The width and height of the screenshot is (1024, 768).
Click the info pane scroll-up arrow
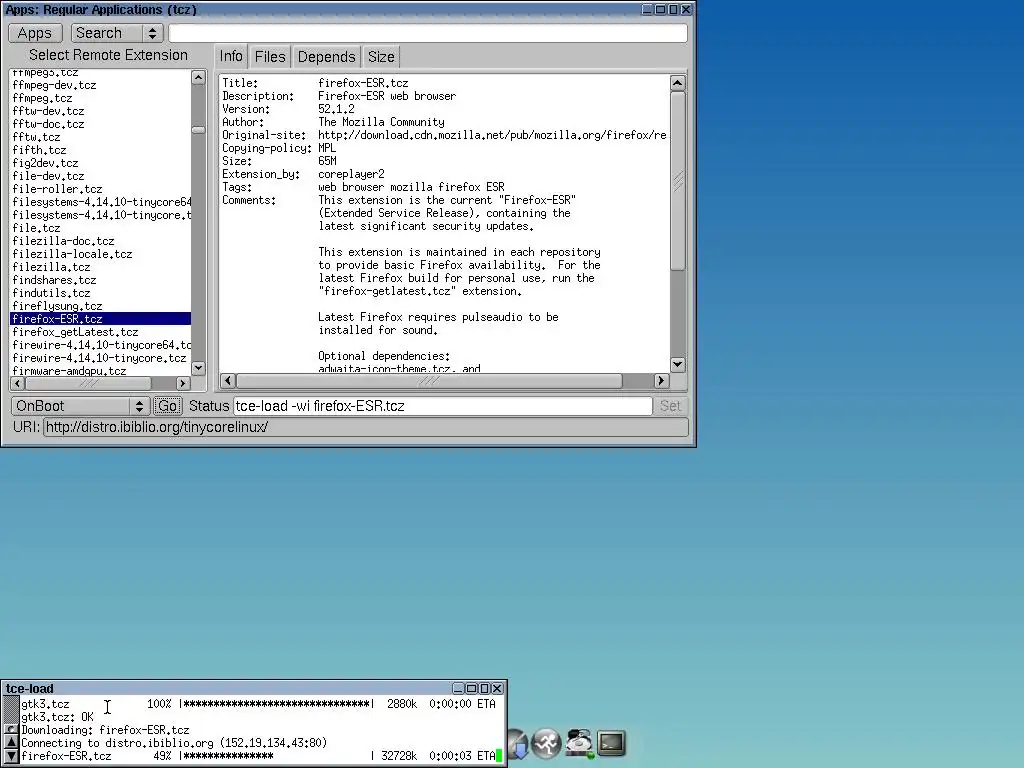coord(677,83)
